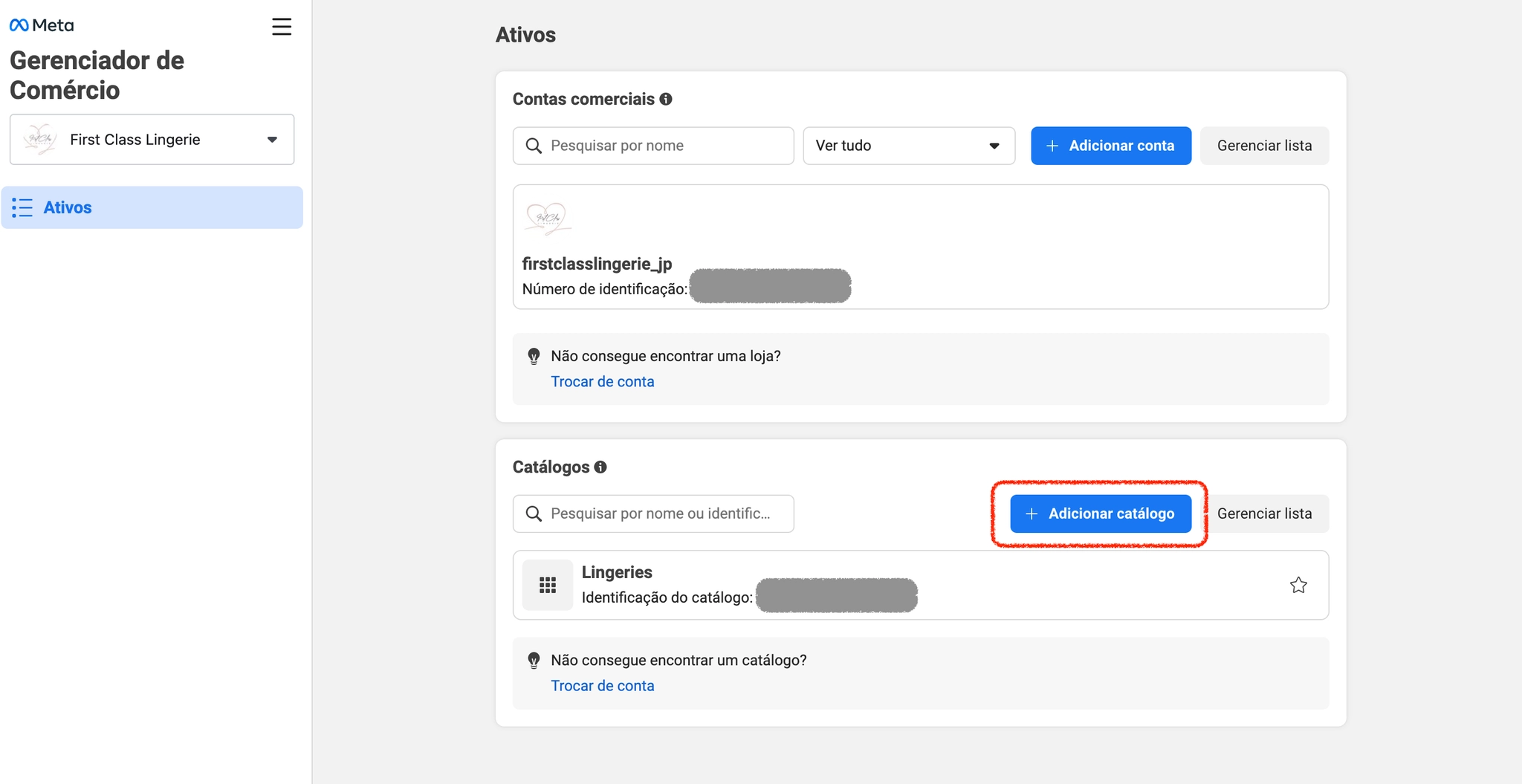Click the info icon beside Contas comerciais
Viewport: 1522px width, 784px height.
(666, 99)
